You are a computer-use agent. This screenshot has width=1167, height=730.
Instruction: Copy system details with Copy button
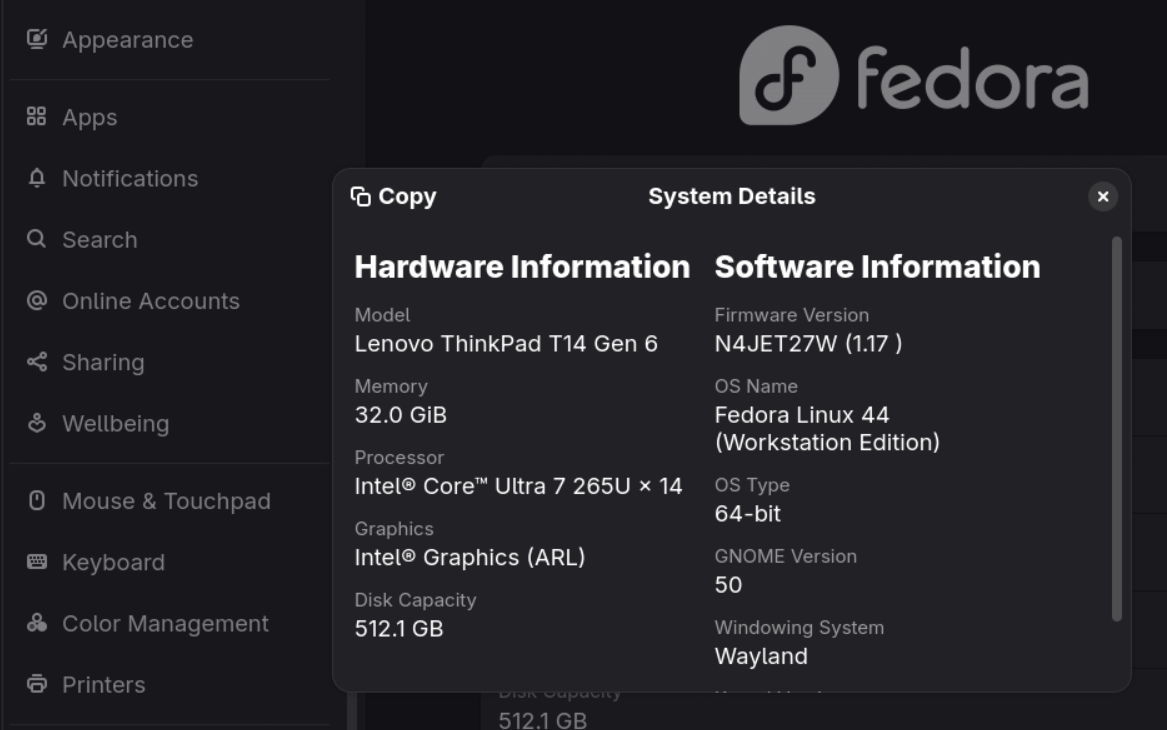394,196
